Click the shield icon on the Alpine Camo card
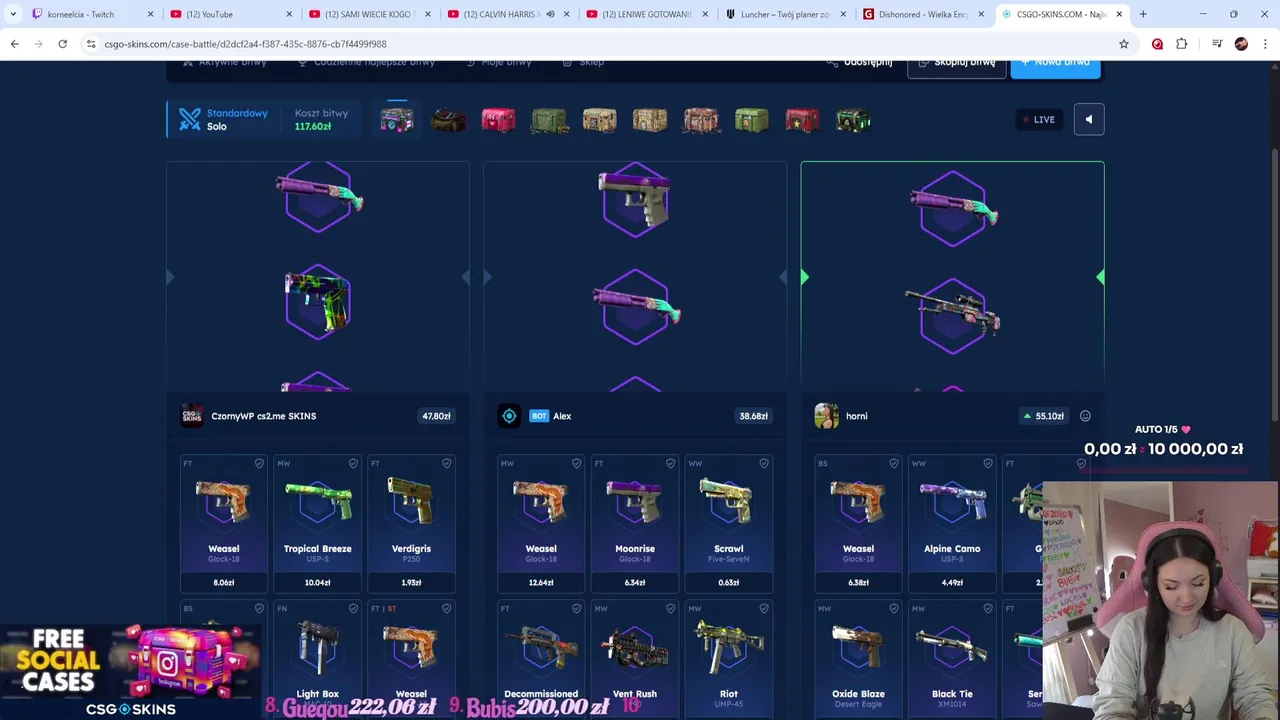Viewport: 1280px width, 720px height. [987, 464]
